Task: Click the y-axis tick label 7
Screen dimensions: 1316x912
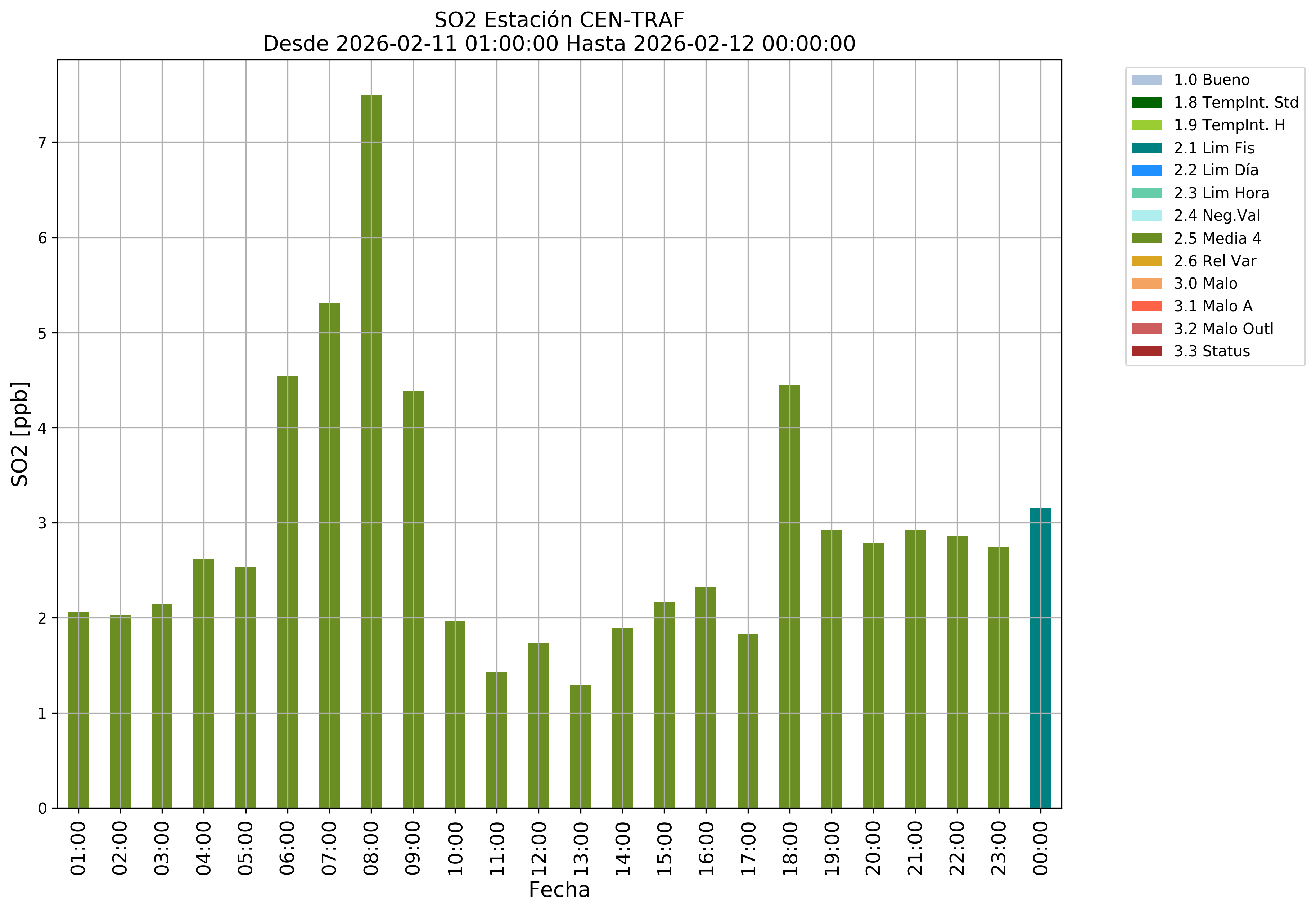Action: (x=42, y=143)
